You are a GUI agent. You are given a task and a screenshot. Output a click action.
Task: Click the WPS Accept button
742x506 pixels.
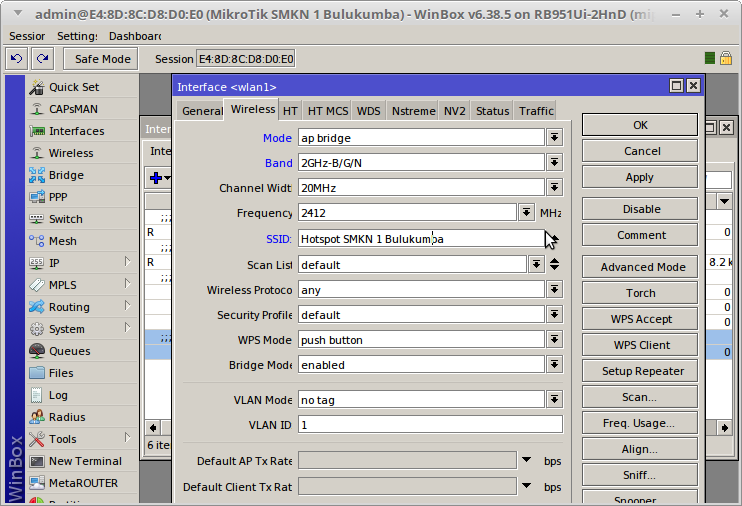(x=640, y=319)
